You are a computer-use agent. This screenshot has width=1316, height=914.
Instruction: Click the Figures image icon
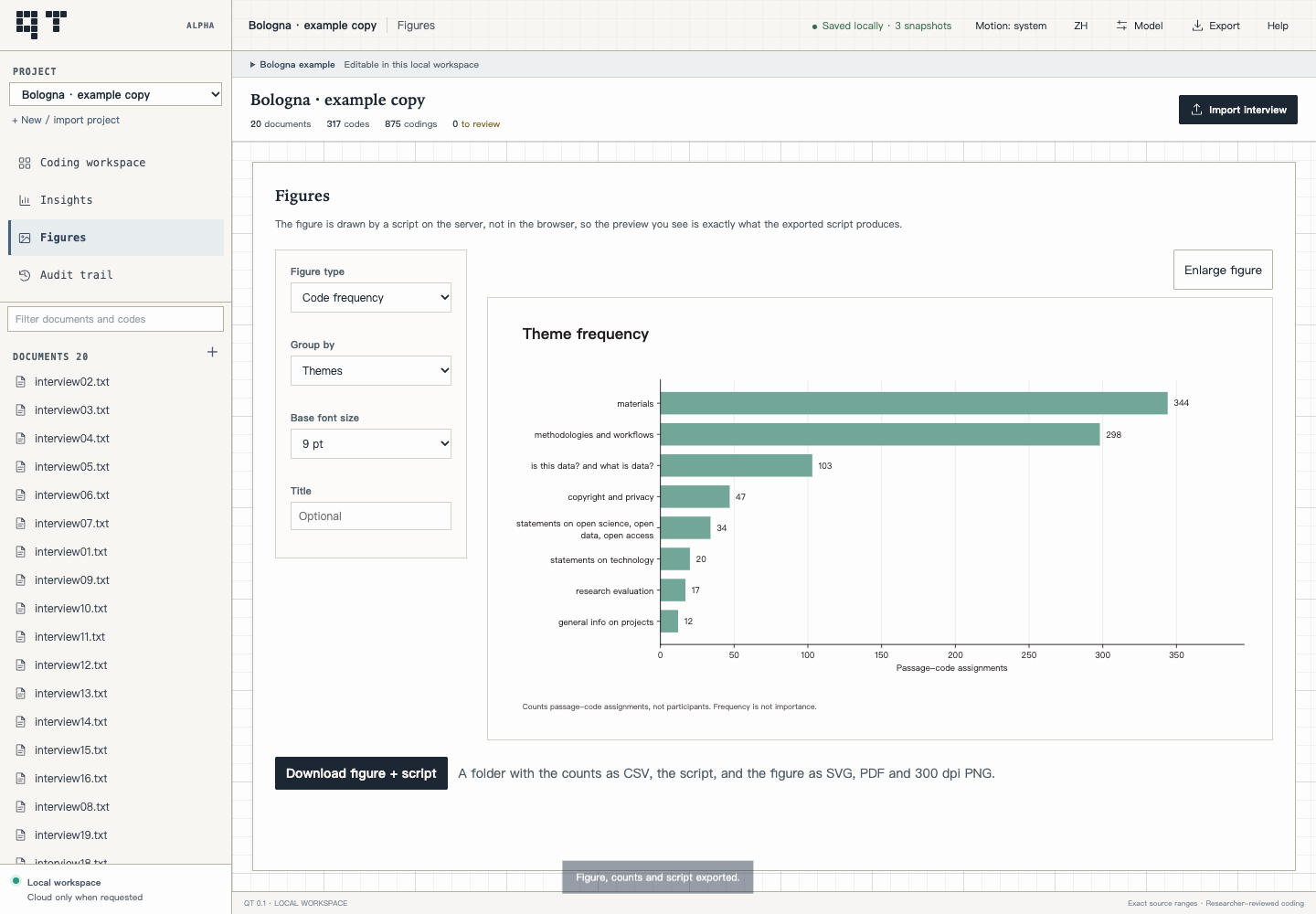pyautogui.click(x=25, y=238)
